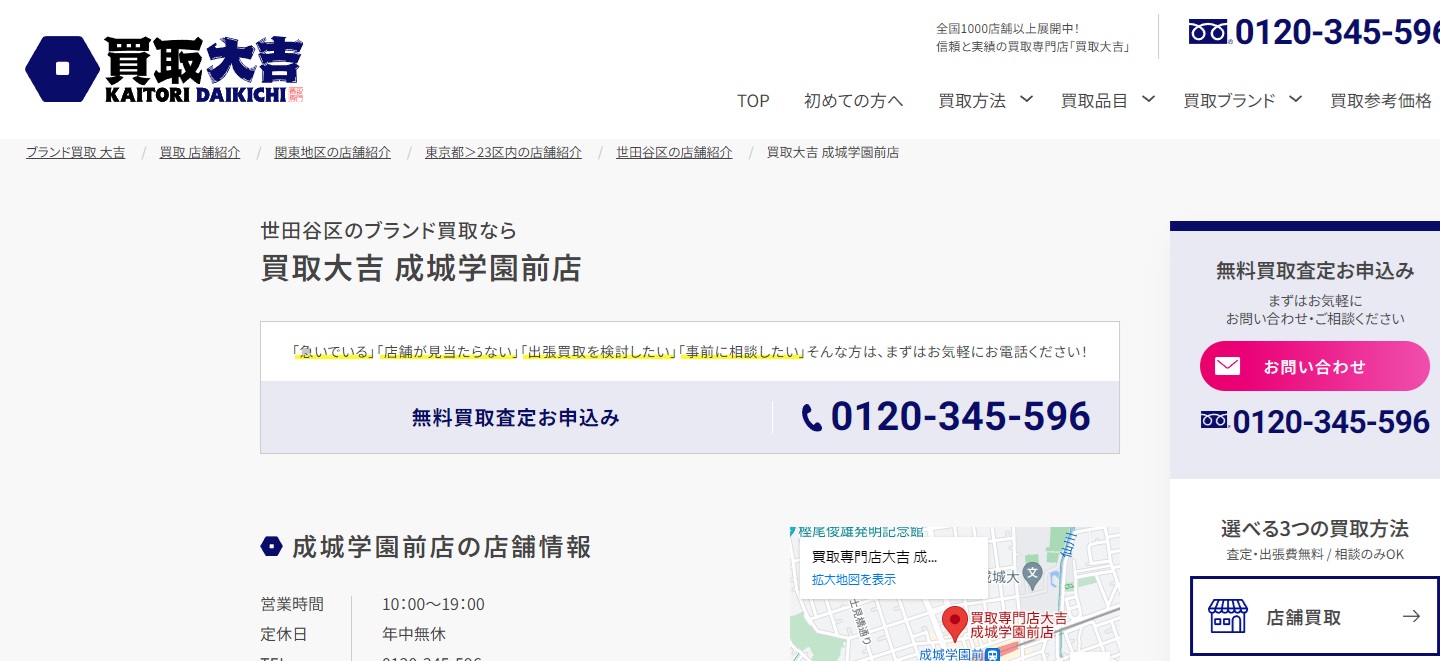Open the 初めての方へ menu item
Image resolution: width=1440 pixels, height=661 pixels.
853,100
